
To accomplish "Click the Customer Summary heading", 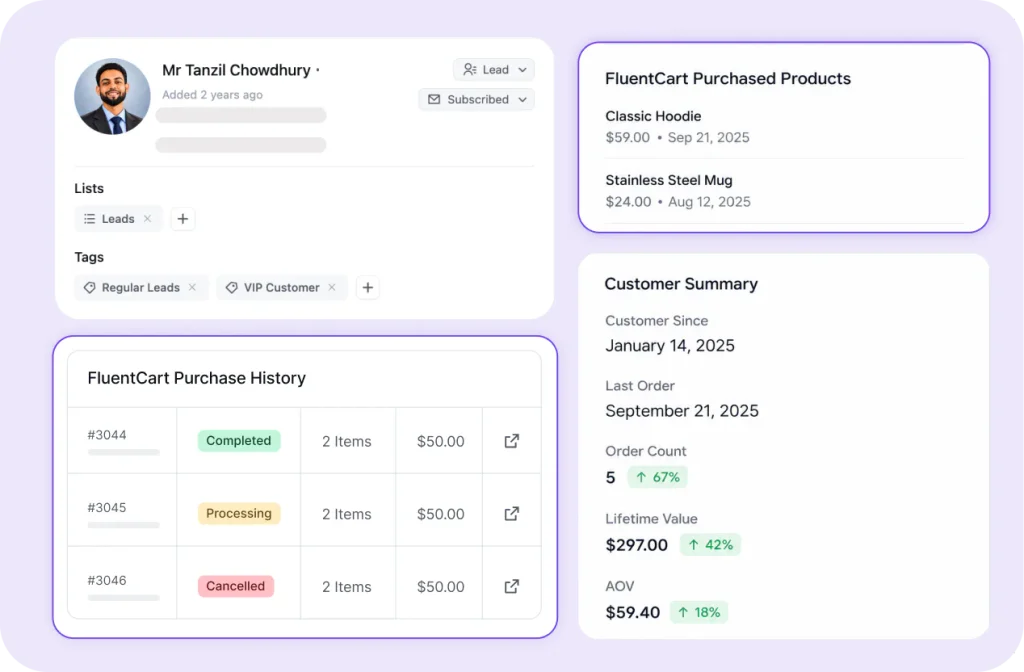I will click(x=681, y=284).
